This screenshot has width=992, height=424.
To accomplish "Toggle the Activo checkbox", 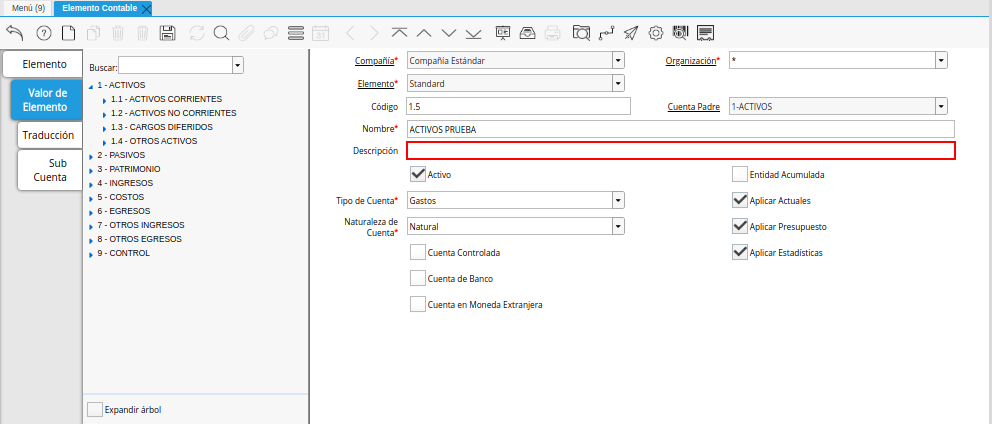I will click(418, 174).
